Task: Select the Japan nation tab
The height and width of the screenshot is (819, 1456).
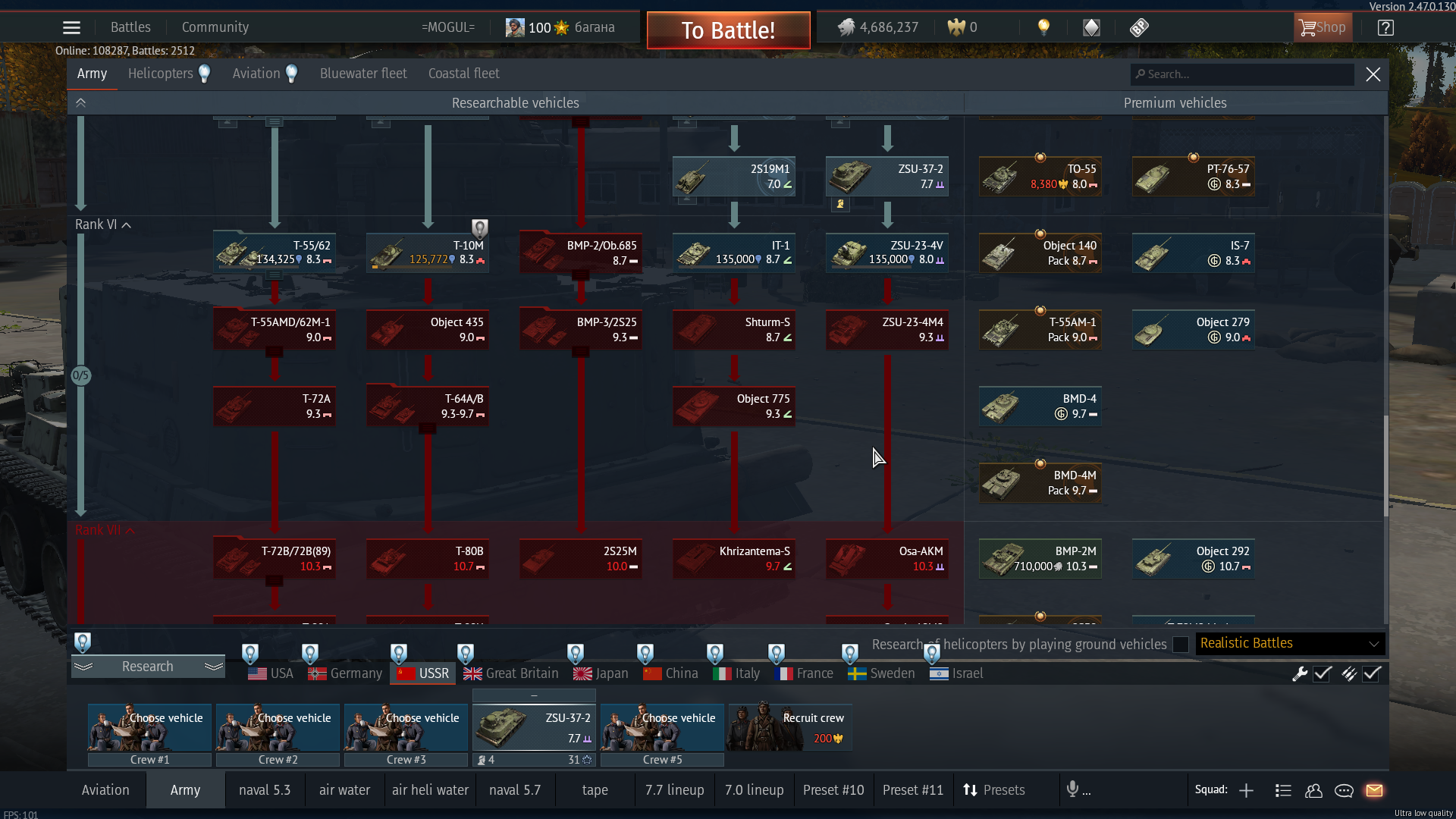Action: (x=601, y=673)
